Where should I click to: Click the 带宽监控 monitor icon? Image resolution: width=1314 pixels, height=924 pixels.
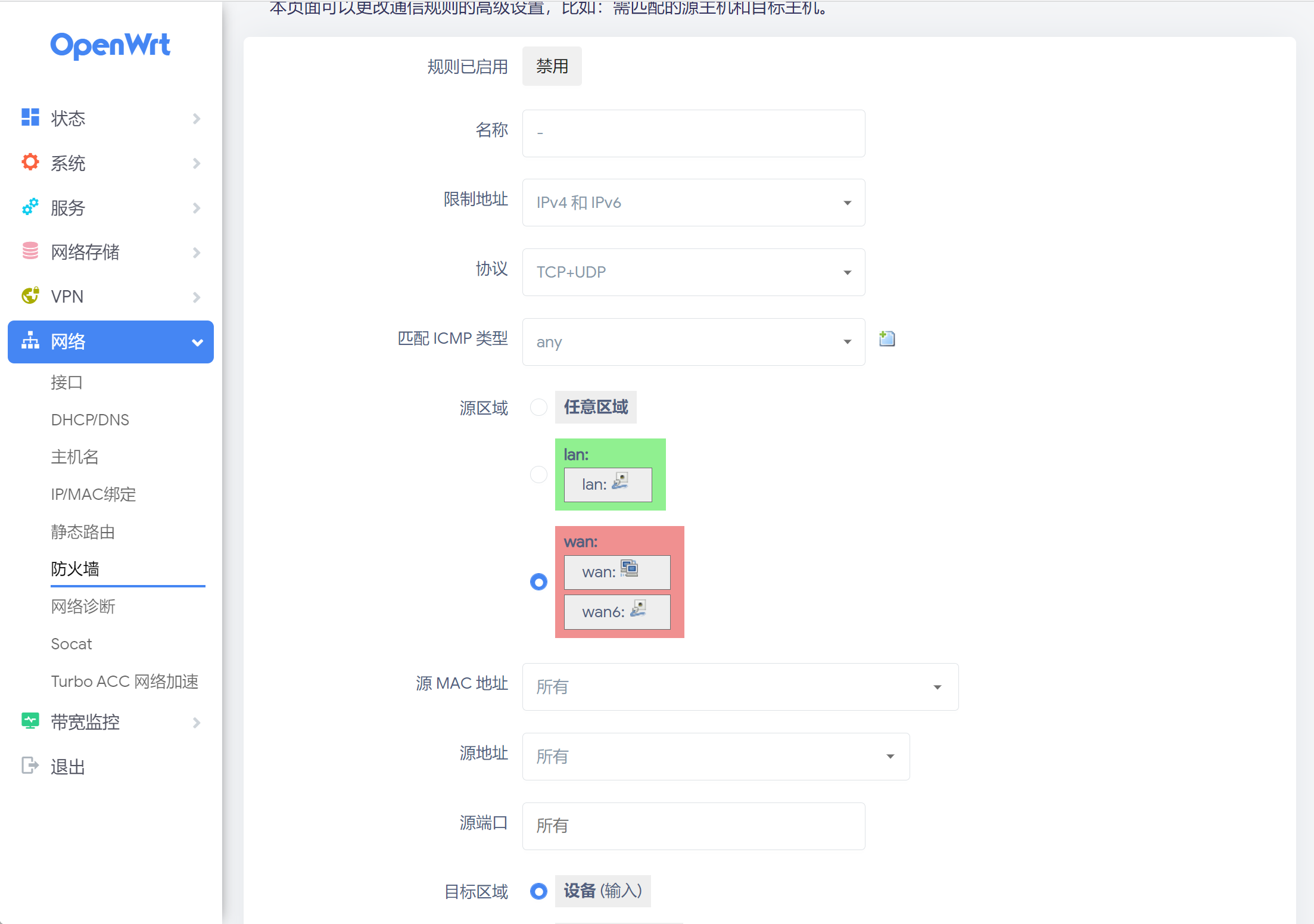pyautogui.click(x=30, y=721)
